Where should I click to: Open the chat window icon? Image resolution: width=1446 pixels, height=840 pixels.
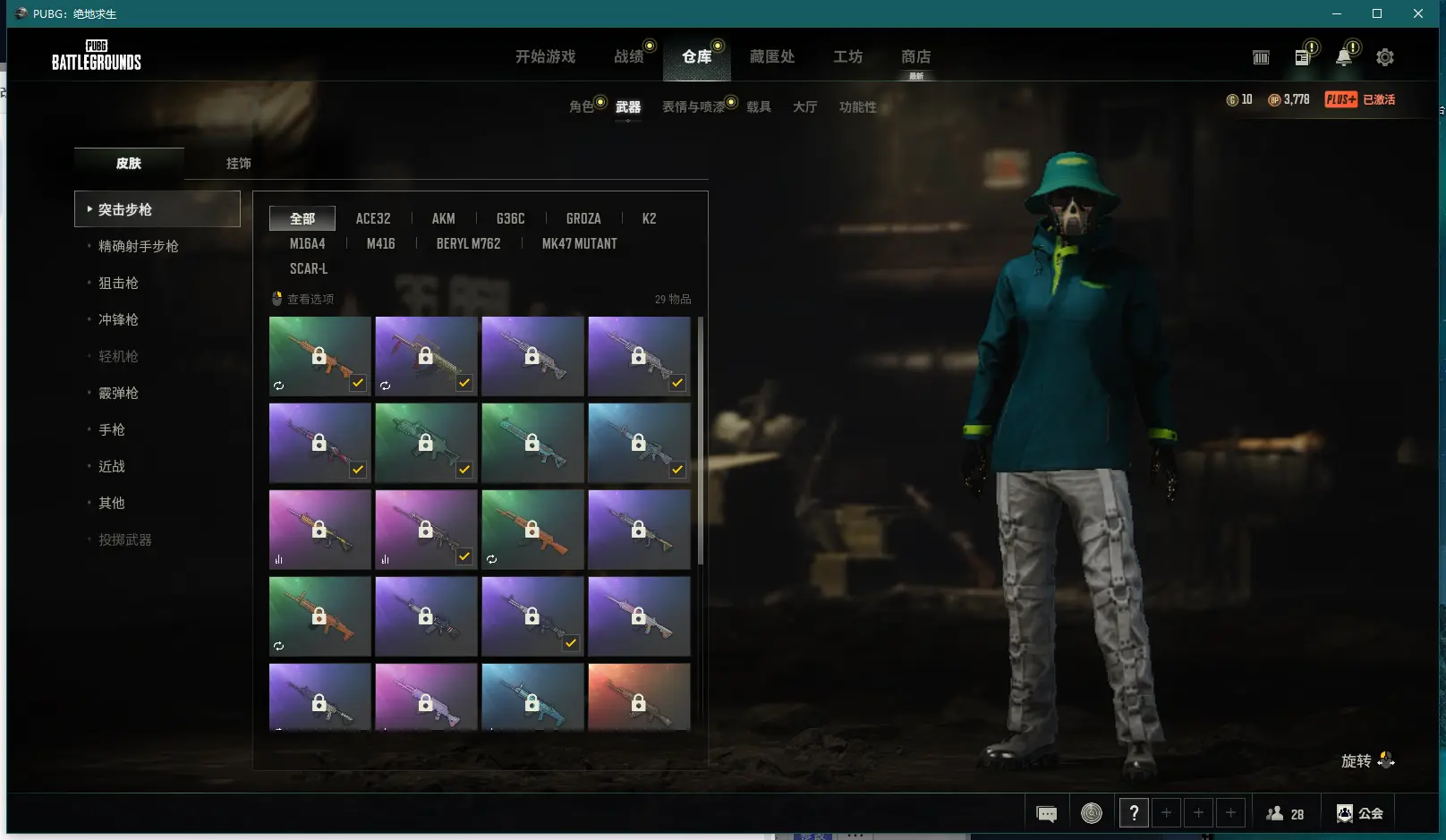1046,813
